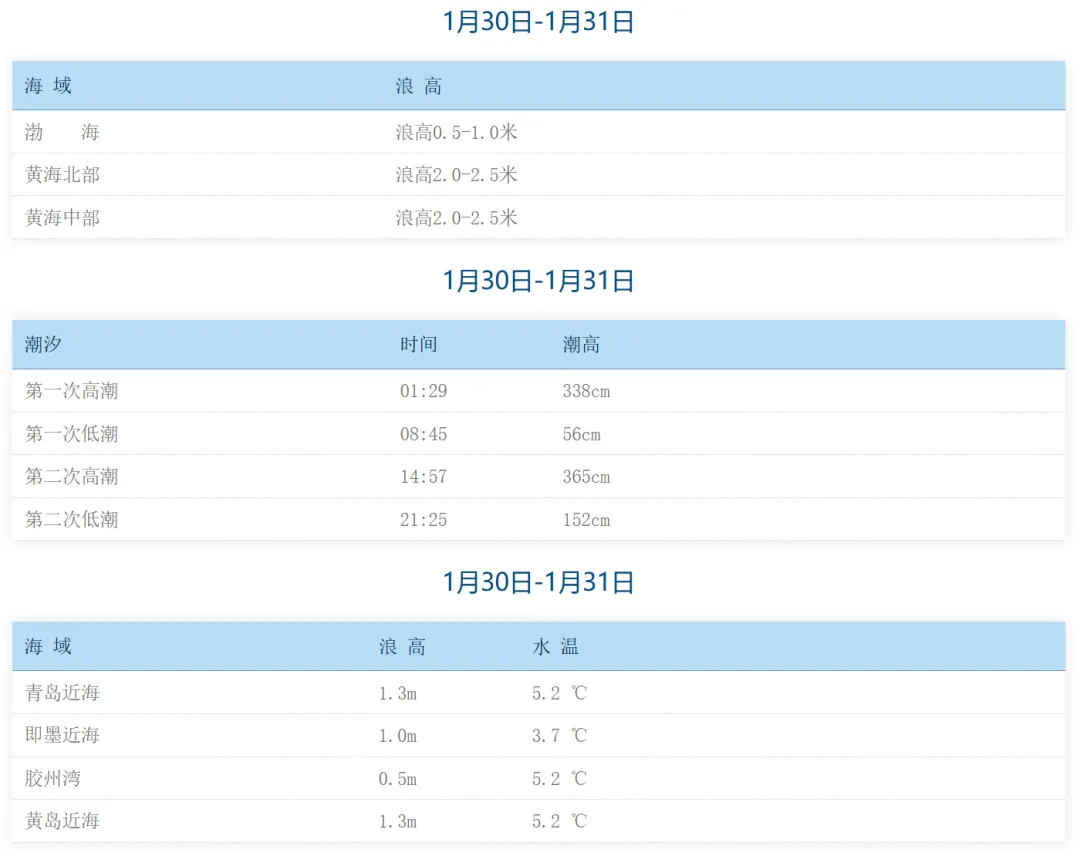The image size is (1080, 856).
Task: Click the 水温 column header
Action: [555, 647]
